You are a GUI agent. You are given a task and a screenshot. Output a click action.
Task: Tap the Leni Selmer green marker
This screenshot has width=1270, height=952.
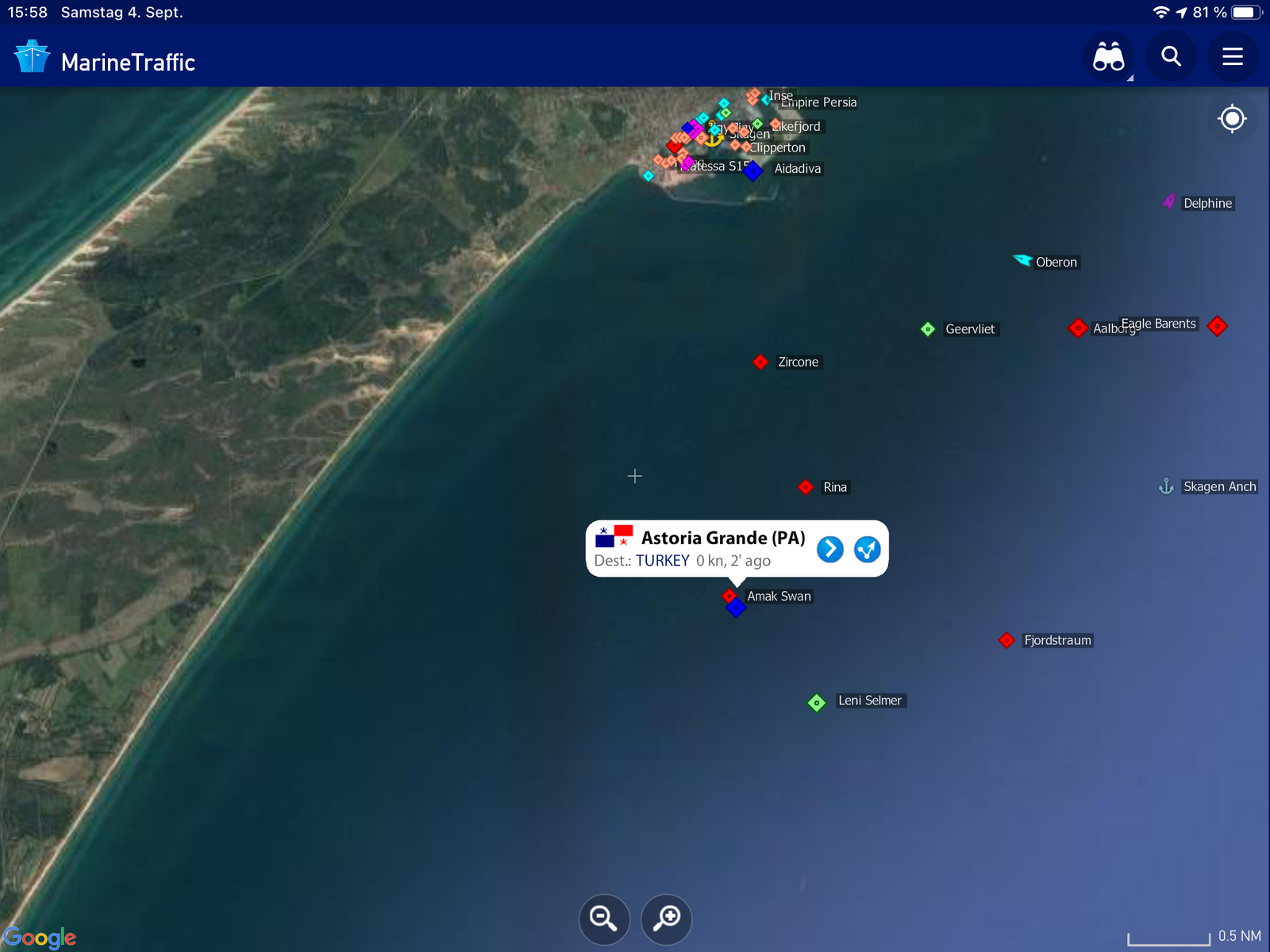pyautogui.click(x=816, y=702)
